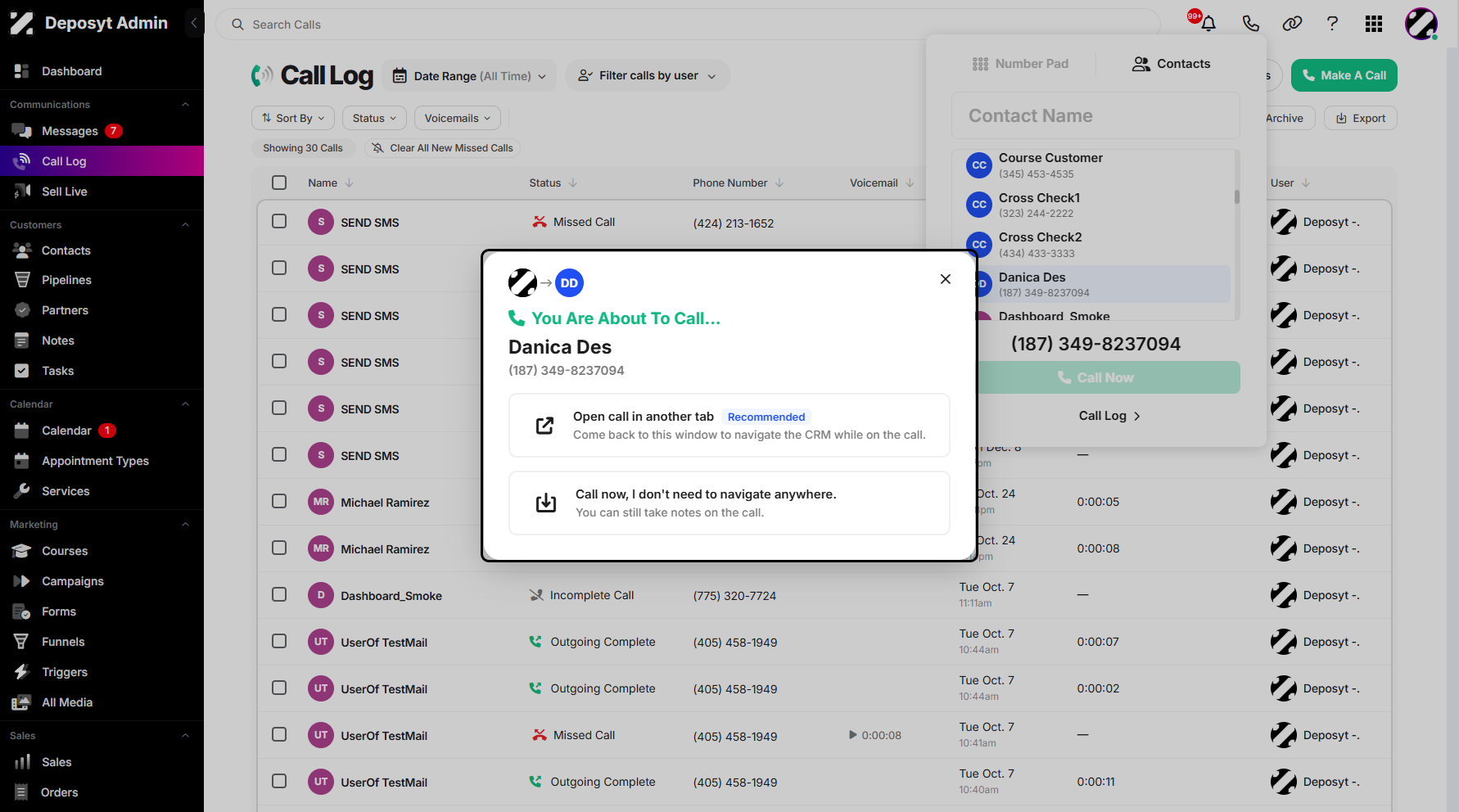Open Filter calls by user dropdown
Image resolution: width=1459 pixels, height=812 pixels.
point(648,76)
